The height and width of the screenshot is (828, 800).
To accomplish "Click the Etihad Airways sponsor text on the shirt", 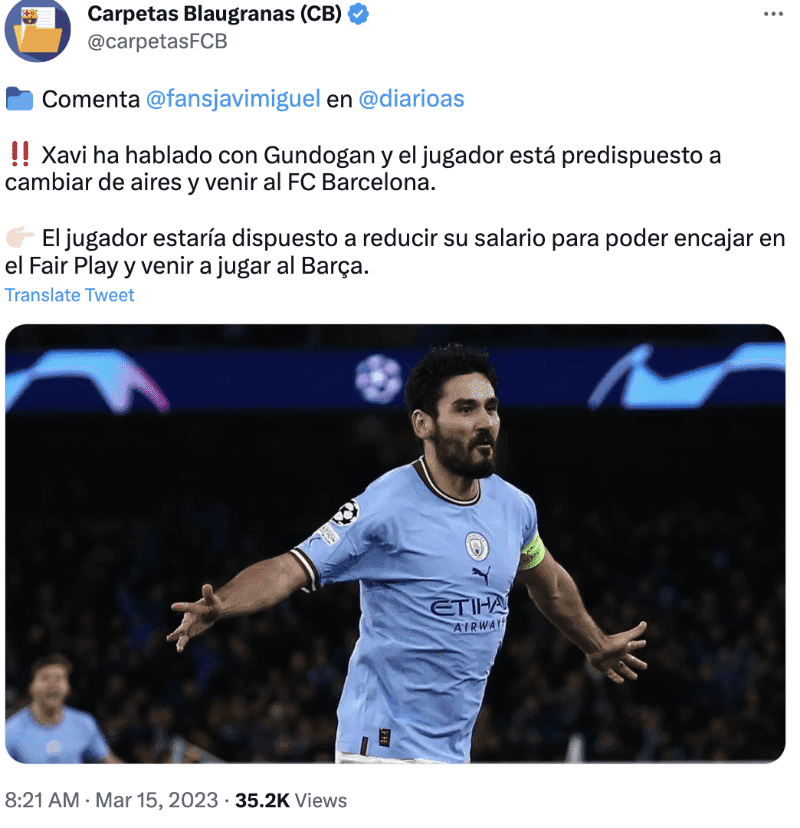I will click(x=469, y=615).
